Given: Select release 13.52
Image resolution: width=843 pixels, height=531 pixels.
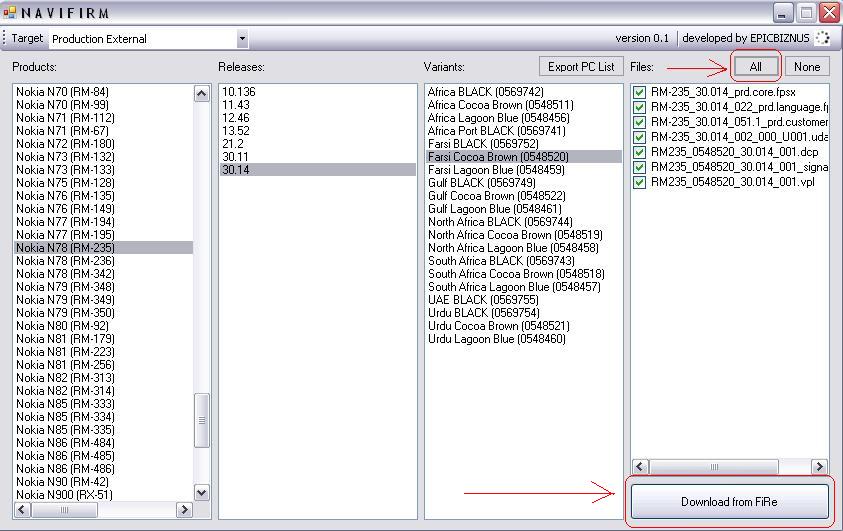Looking at the screenshot, I should (318, 131).
